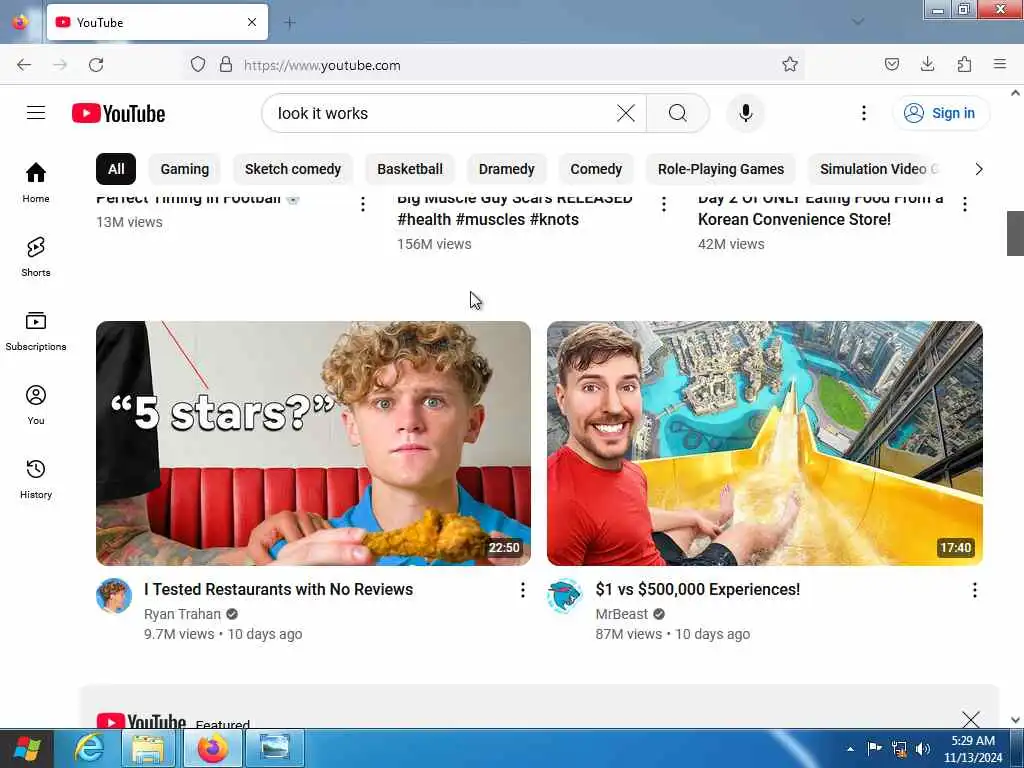Screen dimensions: 1024x768
Task: Select the Sketch comedy filter chip
Action: pyautogui.click(x=293, y=169)
